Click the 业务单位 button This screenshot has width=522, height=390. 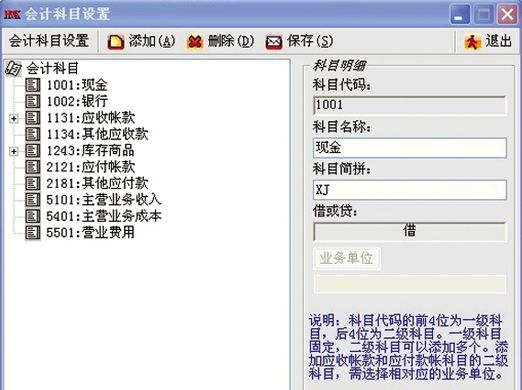pos(346,258)
